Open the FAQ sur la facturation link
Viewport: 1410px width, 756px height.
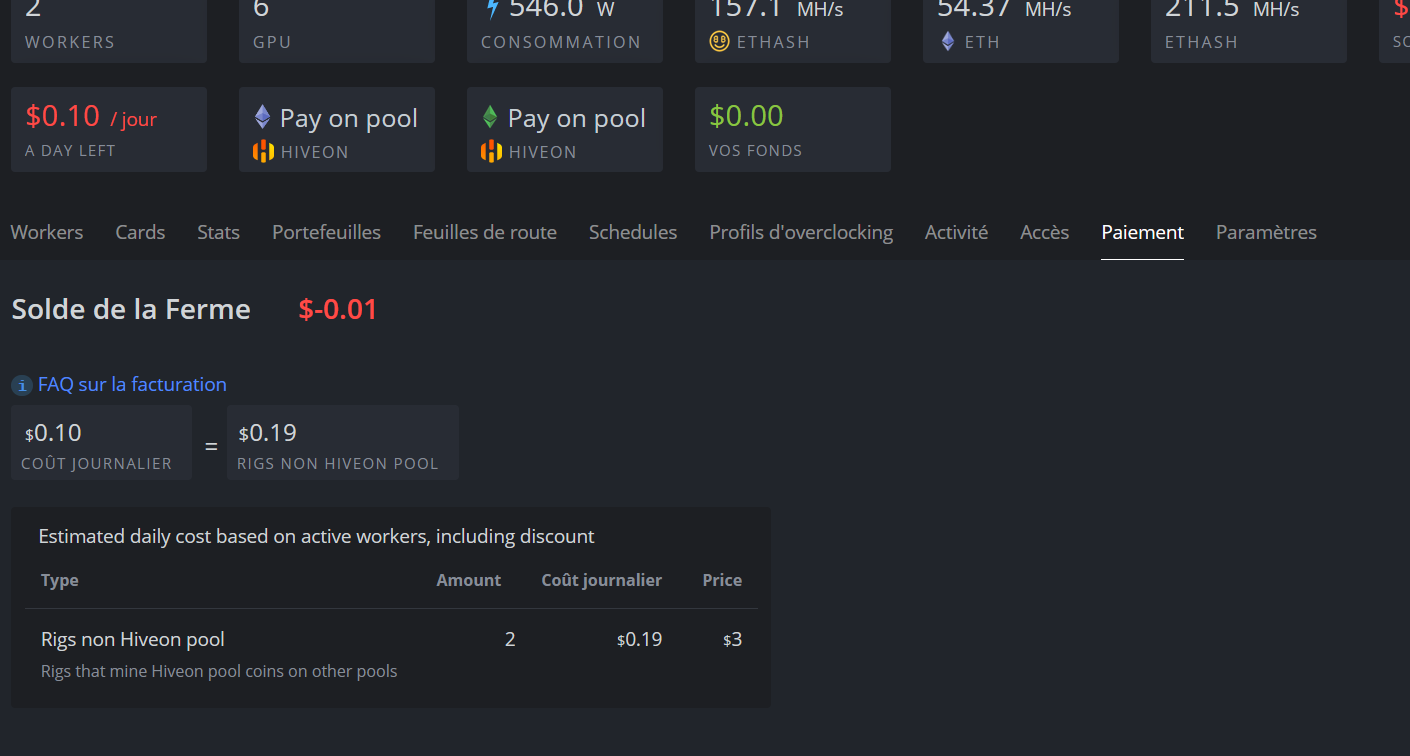click(132, 384)
